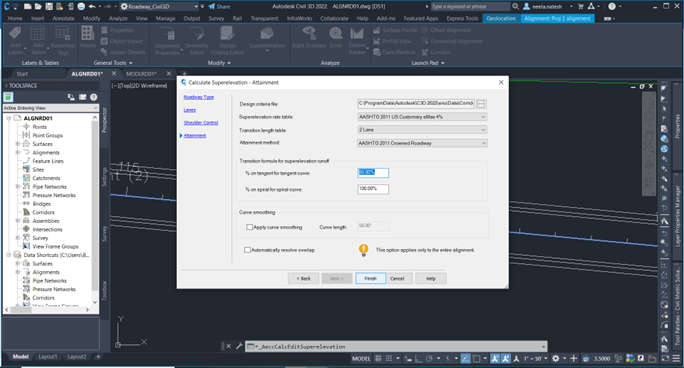The width and height of the screenshot is (684, 368).
Task: Click the command line close X icon
Action: pos(229,346)
